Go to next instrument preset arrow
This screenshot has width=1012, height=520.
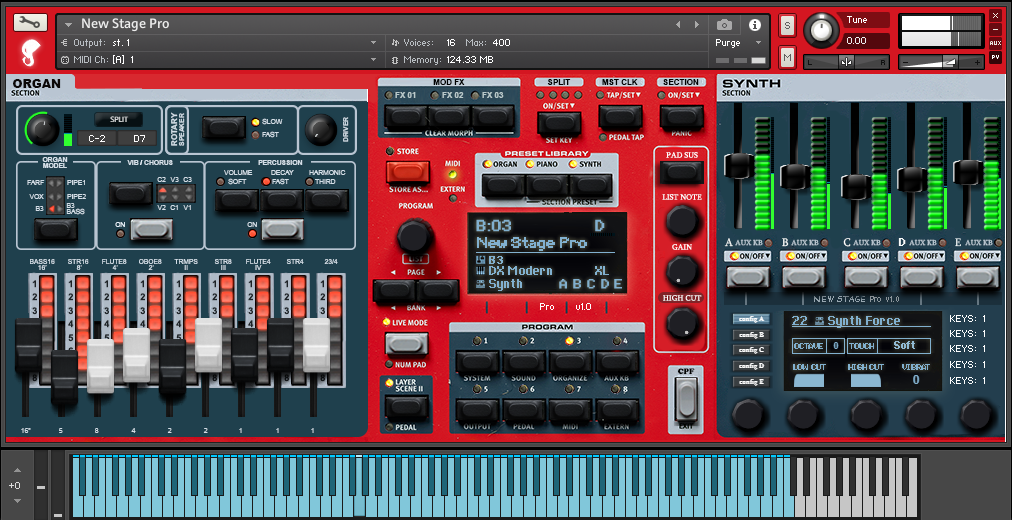(696, 25)
